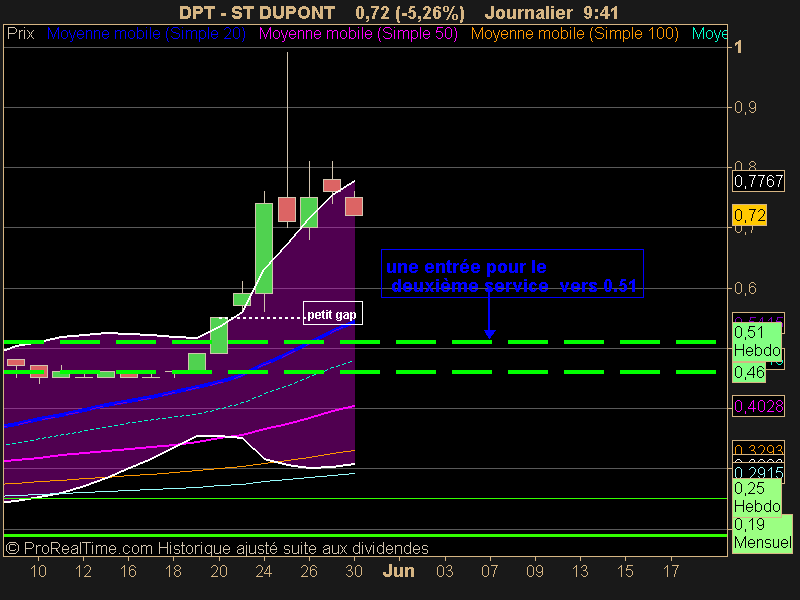
Task: Select the red candle with the wick reaching 1
Action: (287, 209)
